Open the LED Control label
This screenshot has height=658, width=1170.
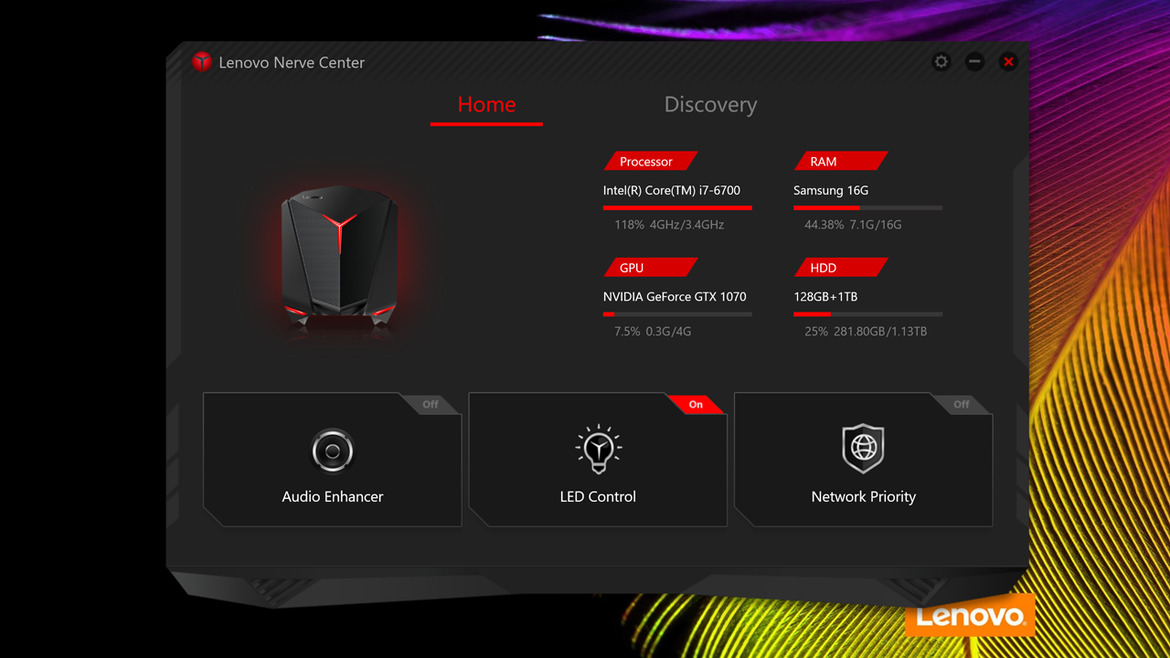click(598, 497)
